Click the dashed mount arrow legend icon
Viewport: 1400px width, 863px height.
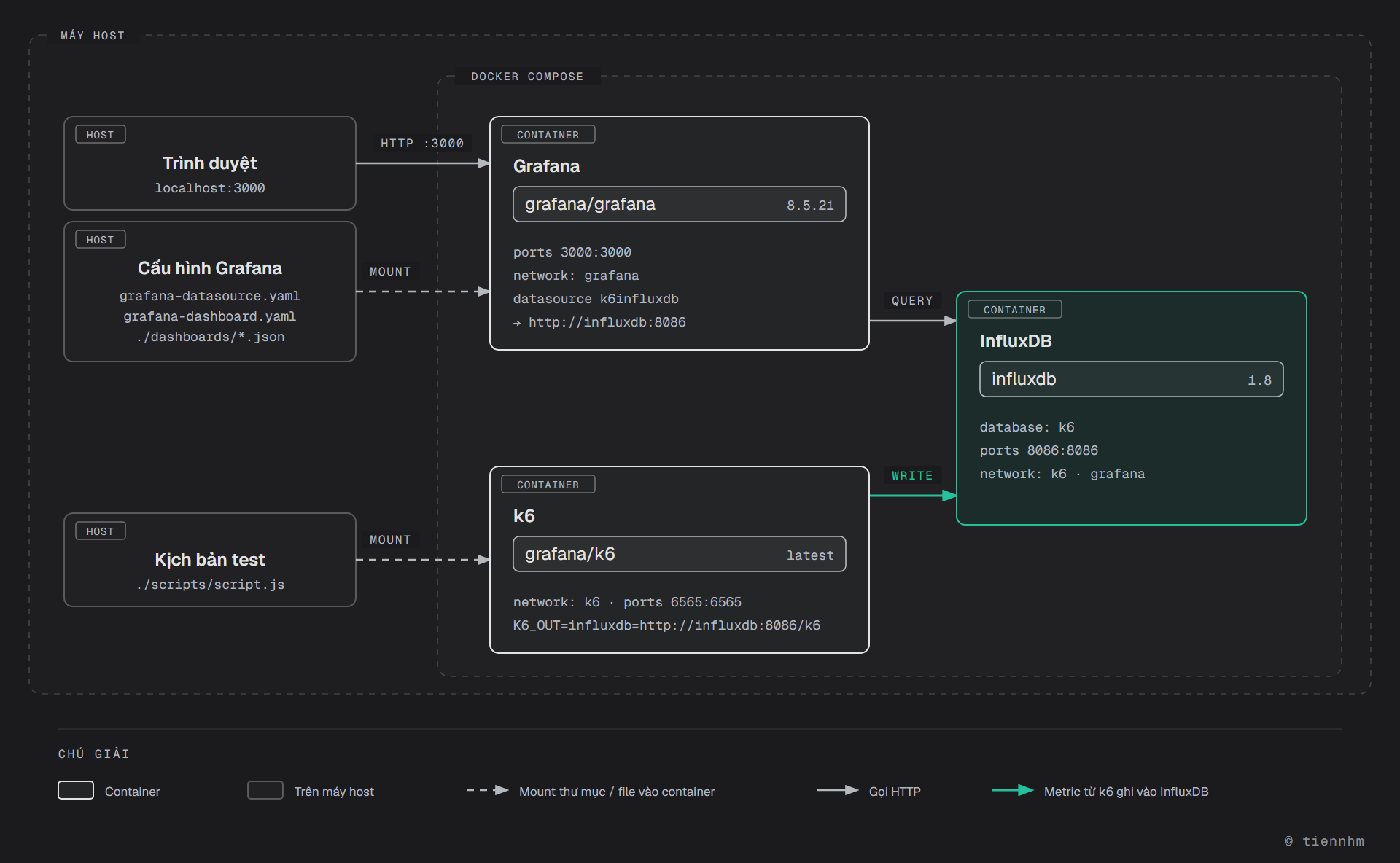tap(487, 790)
